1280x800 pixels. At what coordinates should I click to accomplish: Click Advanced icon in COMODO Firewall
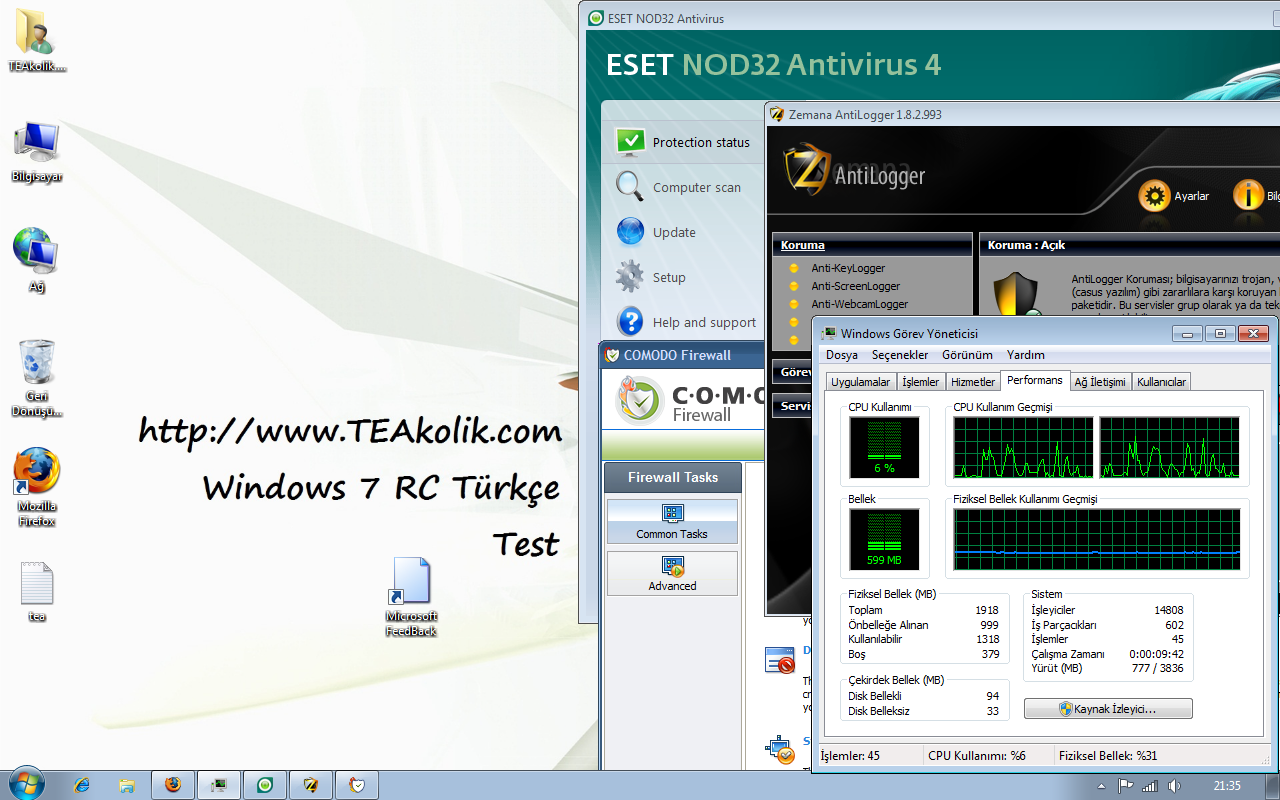pyautogui.click(x=672, y=574)
